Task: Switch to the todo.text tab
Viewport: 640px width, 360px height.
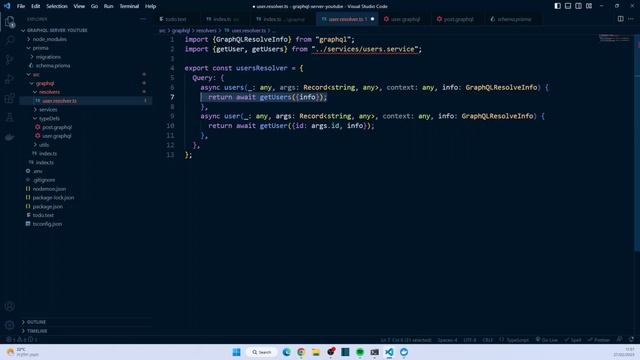Action: point(176,19)
